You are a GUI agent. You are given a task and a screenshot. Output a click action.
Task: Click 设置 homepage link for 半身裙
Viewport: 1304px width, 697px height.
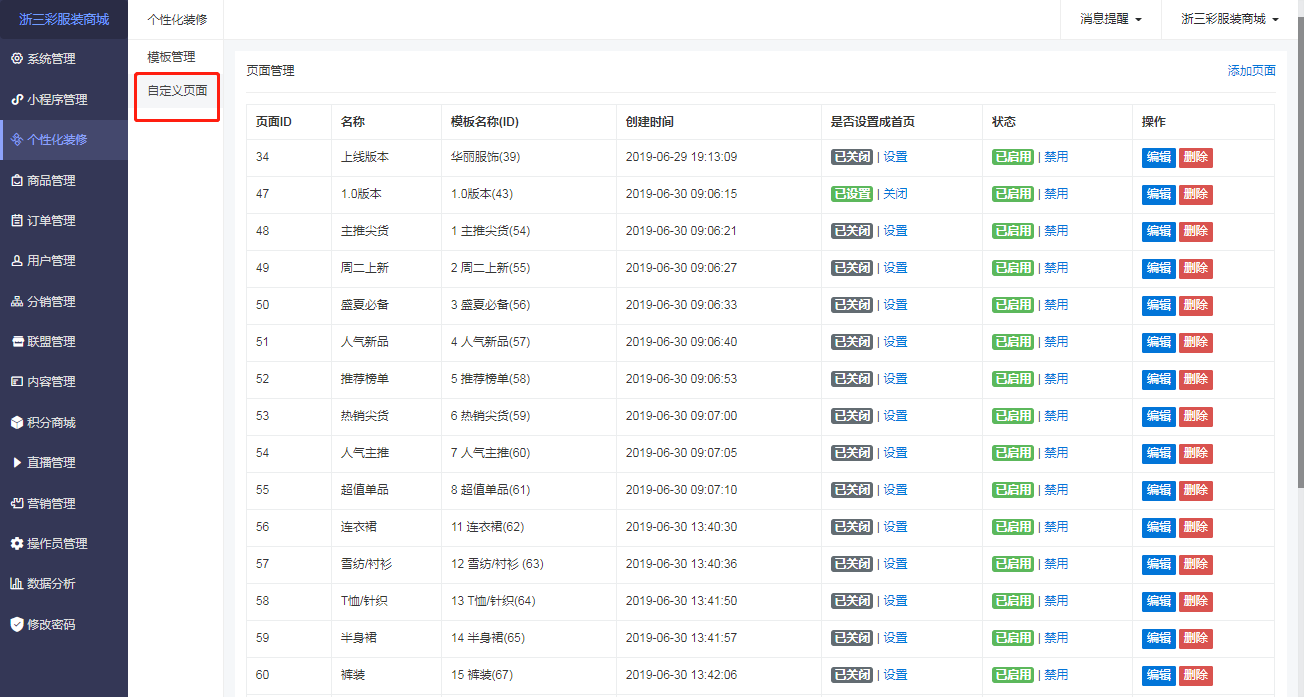(895, 638)
